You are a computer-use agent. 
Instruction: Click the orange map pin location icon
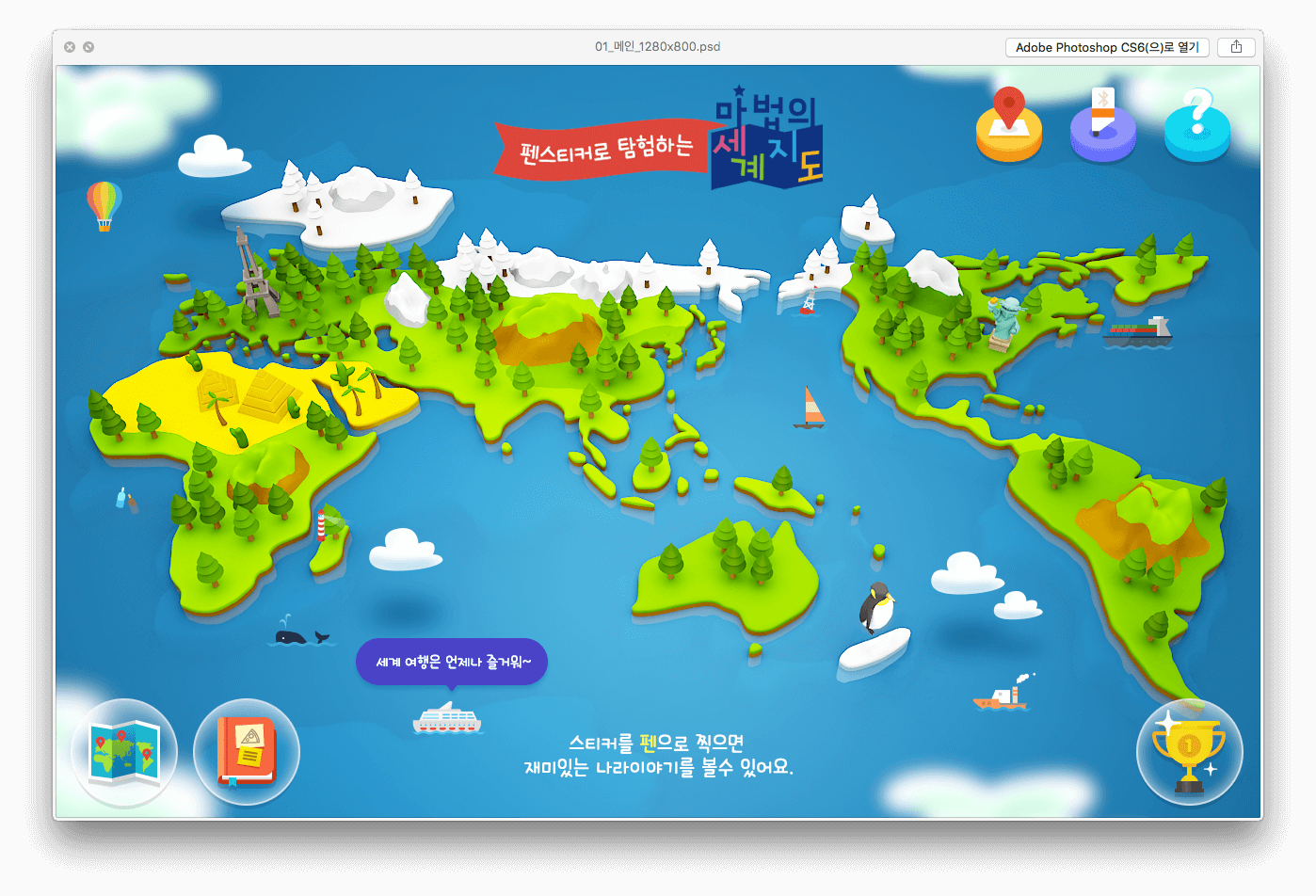1008,125
